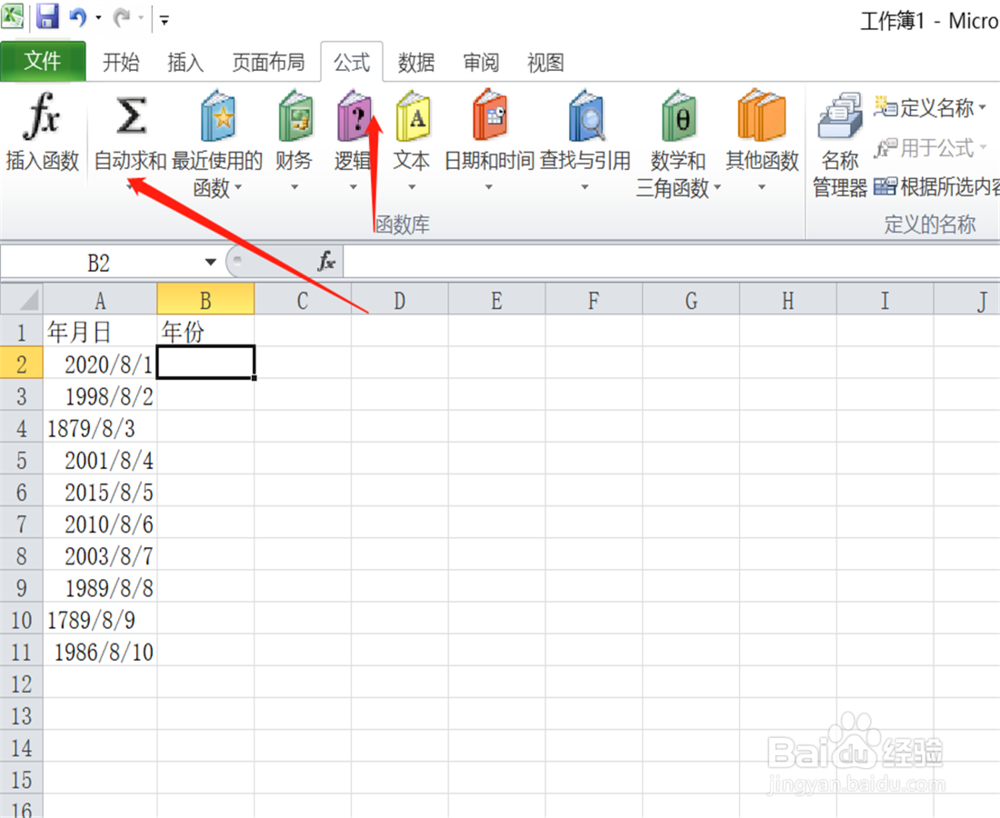Select cell with date 1998/8/2

100,396
